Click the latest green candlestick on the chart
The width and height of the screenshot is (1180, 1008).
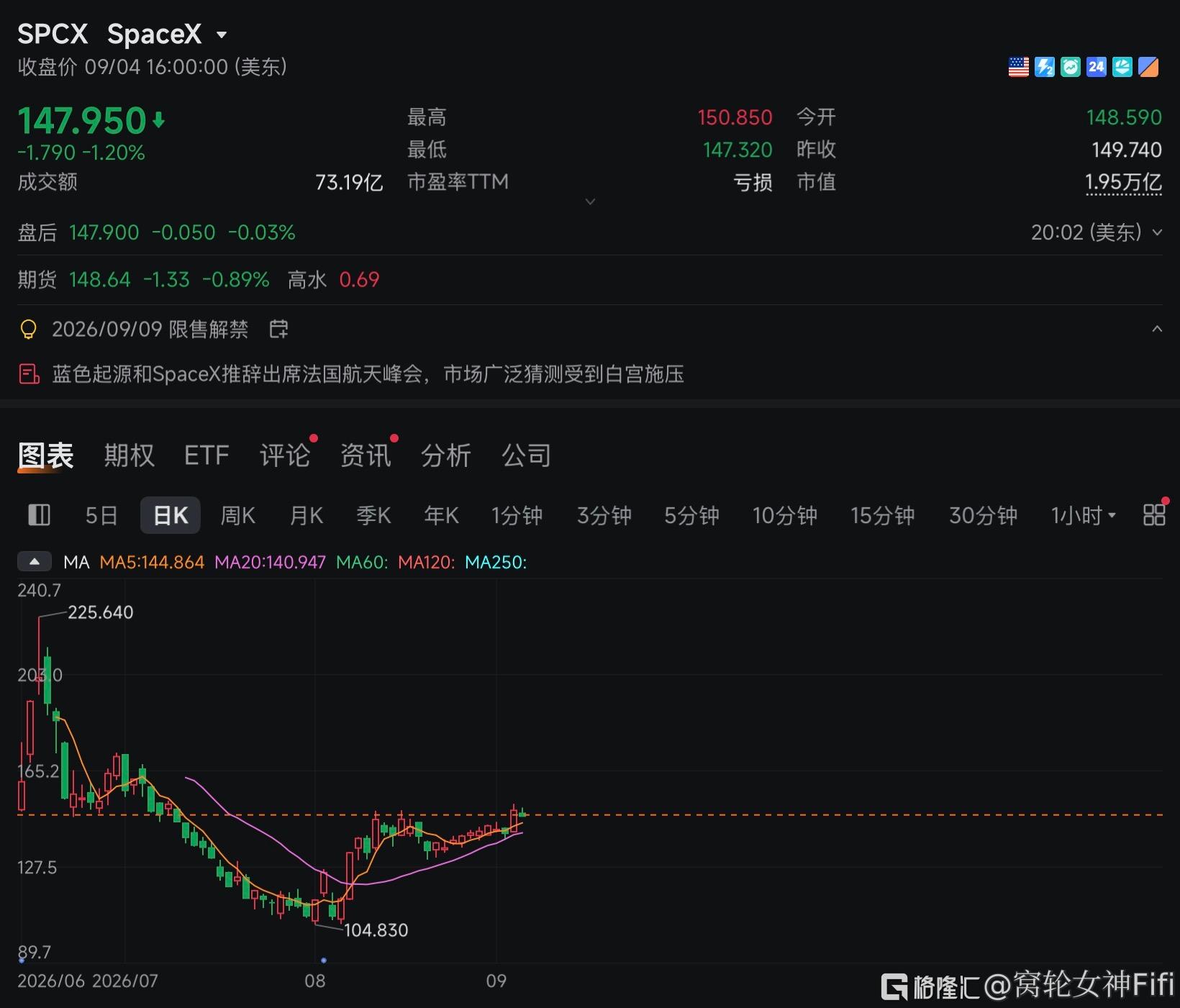523,814
